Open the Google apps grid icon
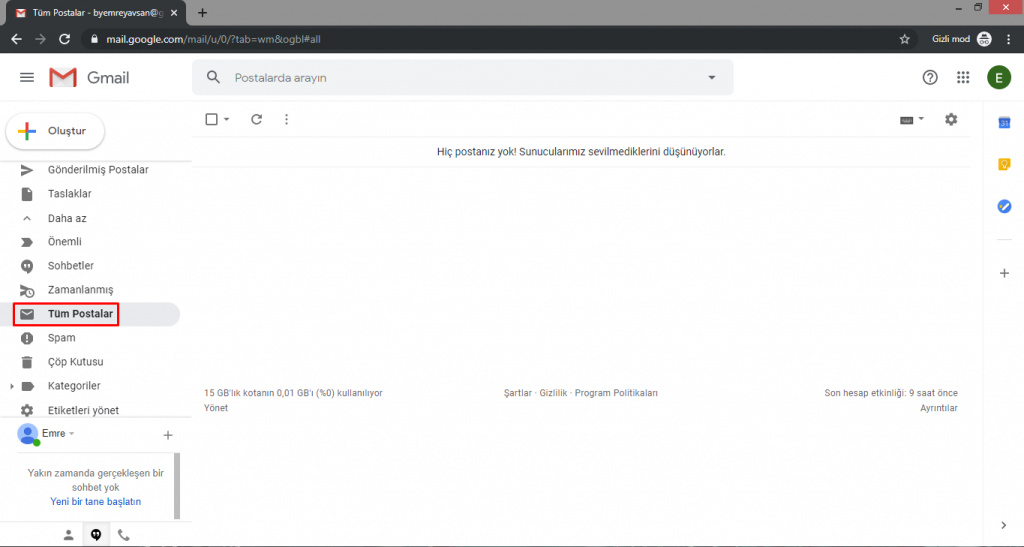 (x=963, y=78)
